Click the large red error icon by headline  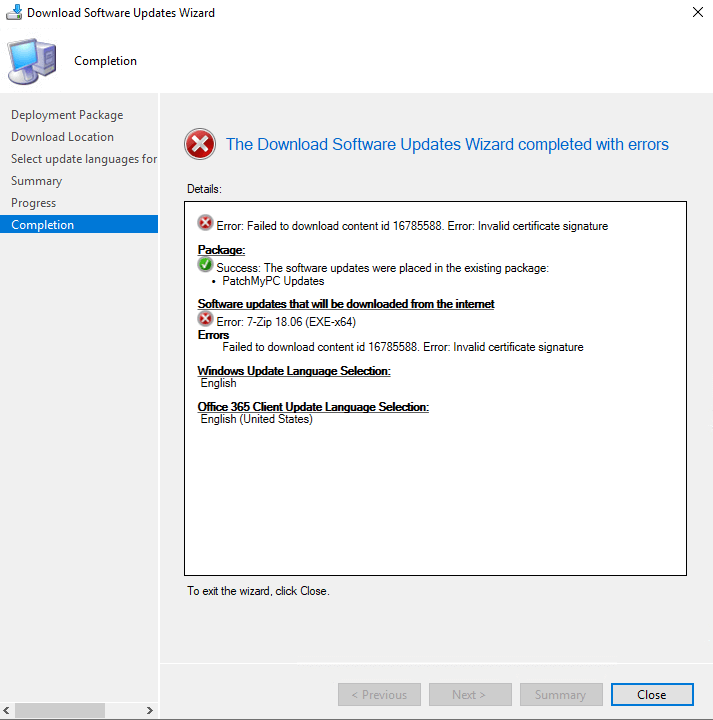[200, 144]
